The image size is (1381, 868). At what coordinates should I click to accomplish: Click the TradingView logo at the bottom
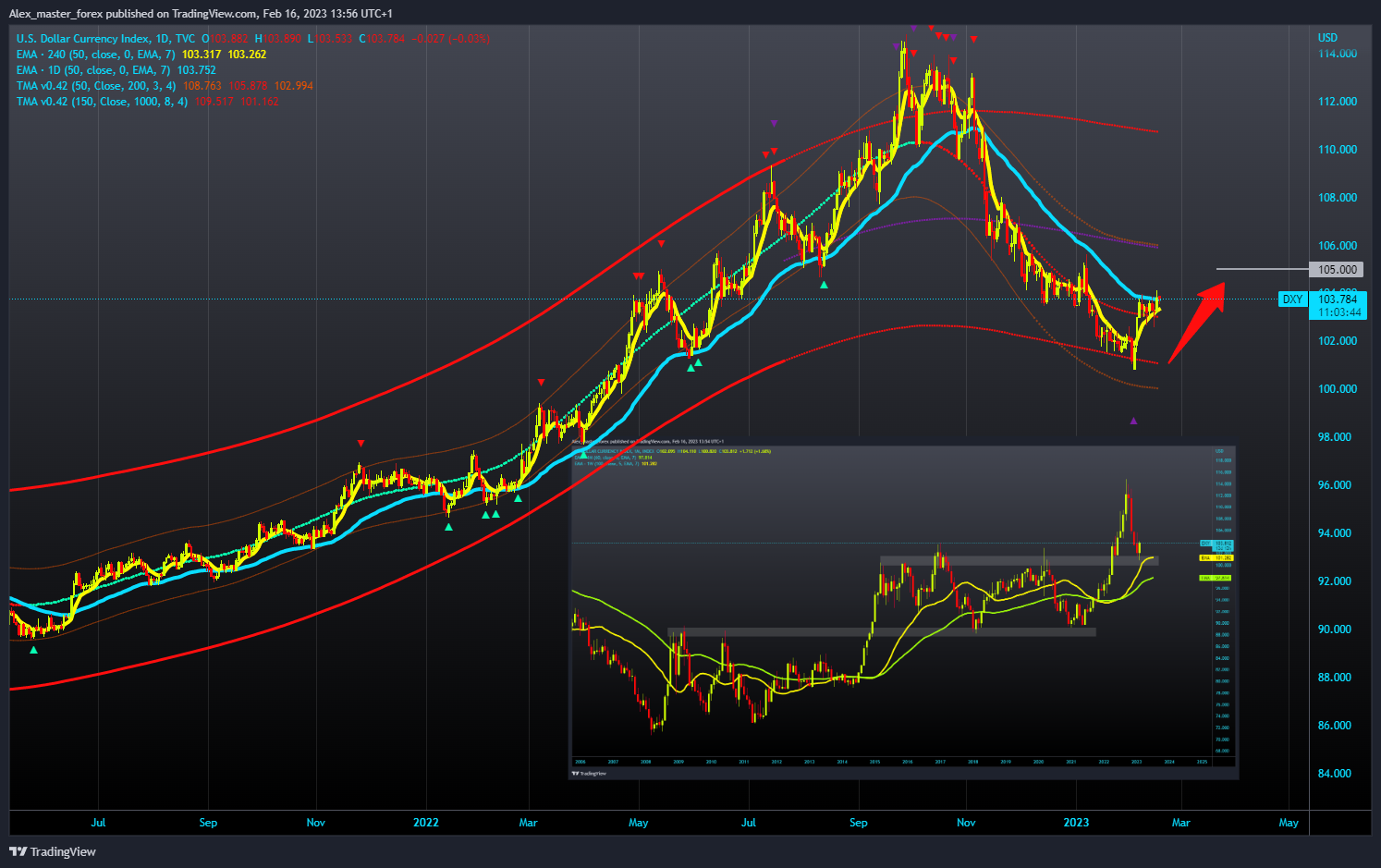pos(53,851)
